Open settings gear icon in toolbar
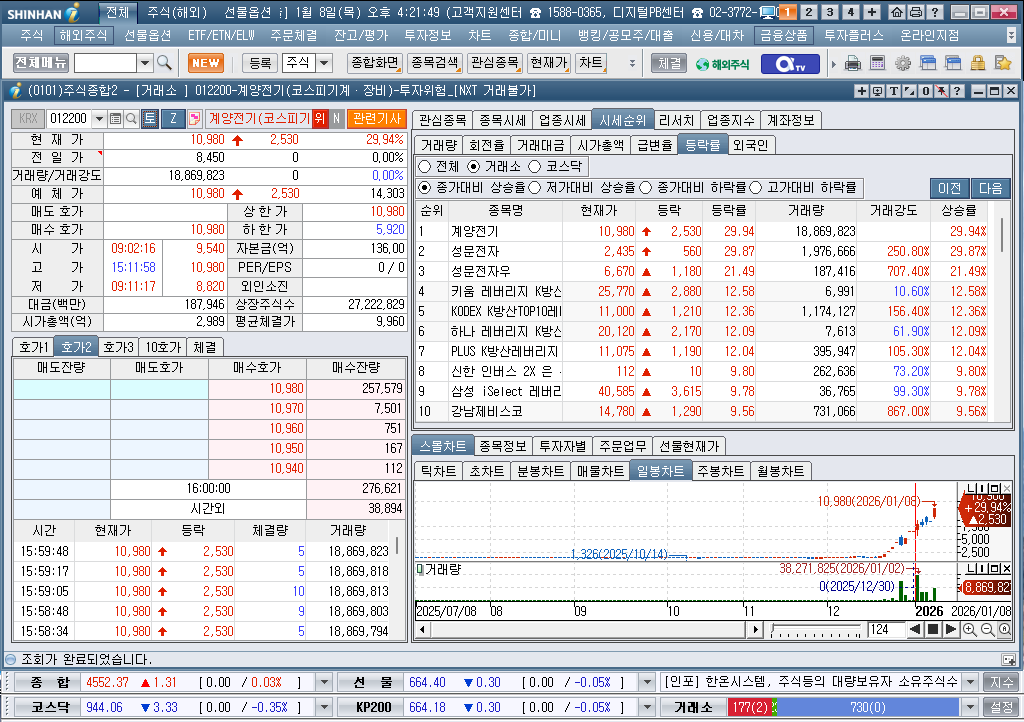 pyautogui.click(x=903, y=63)
